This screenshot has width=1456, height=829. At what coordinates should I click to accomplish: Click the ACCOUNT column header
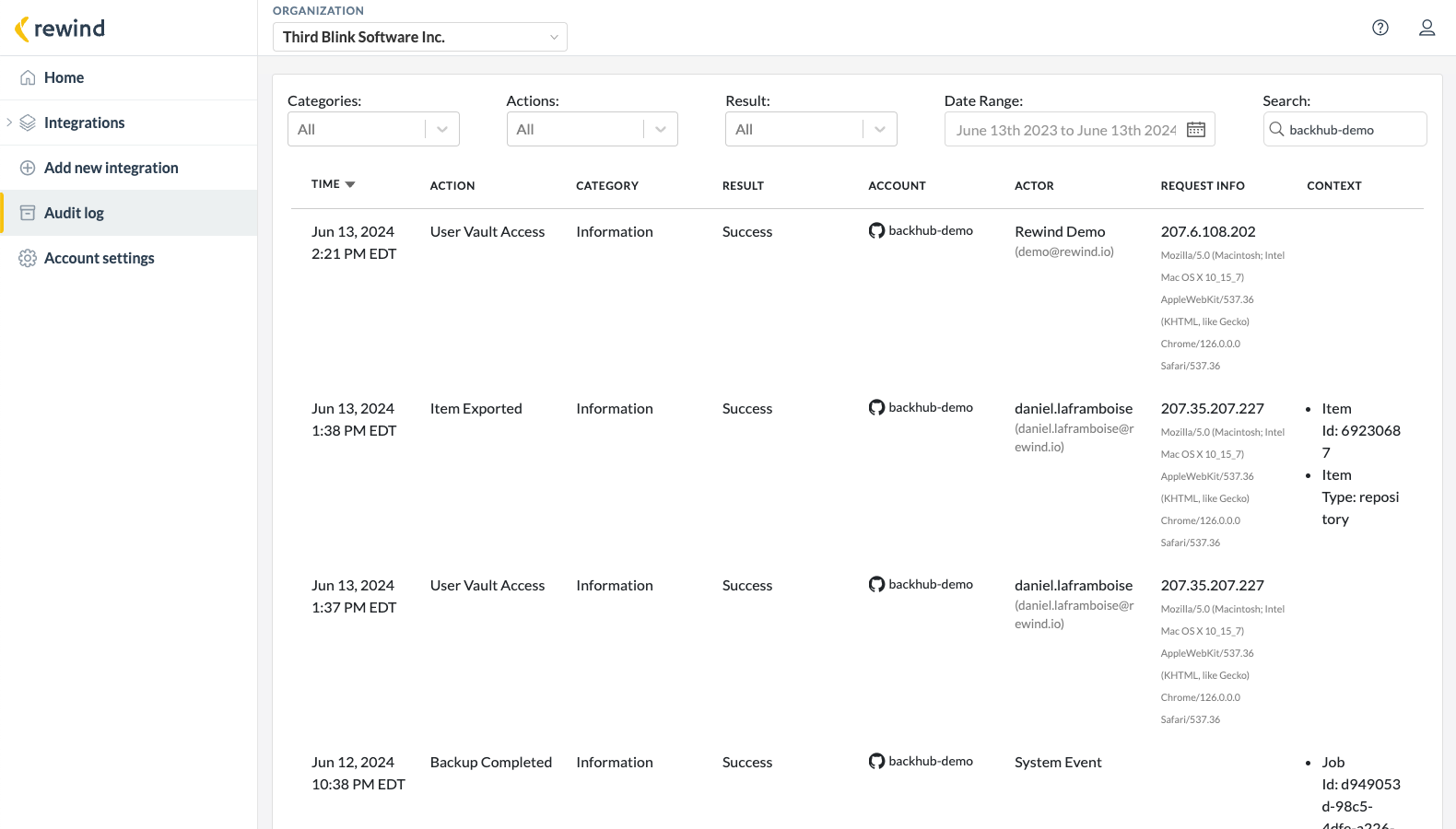coord(897,185)
